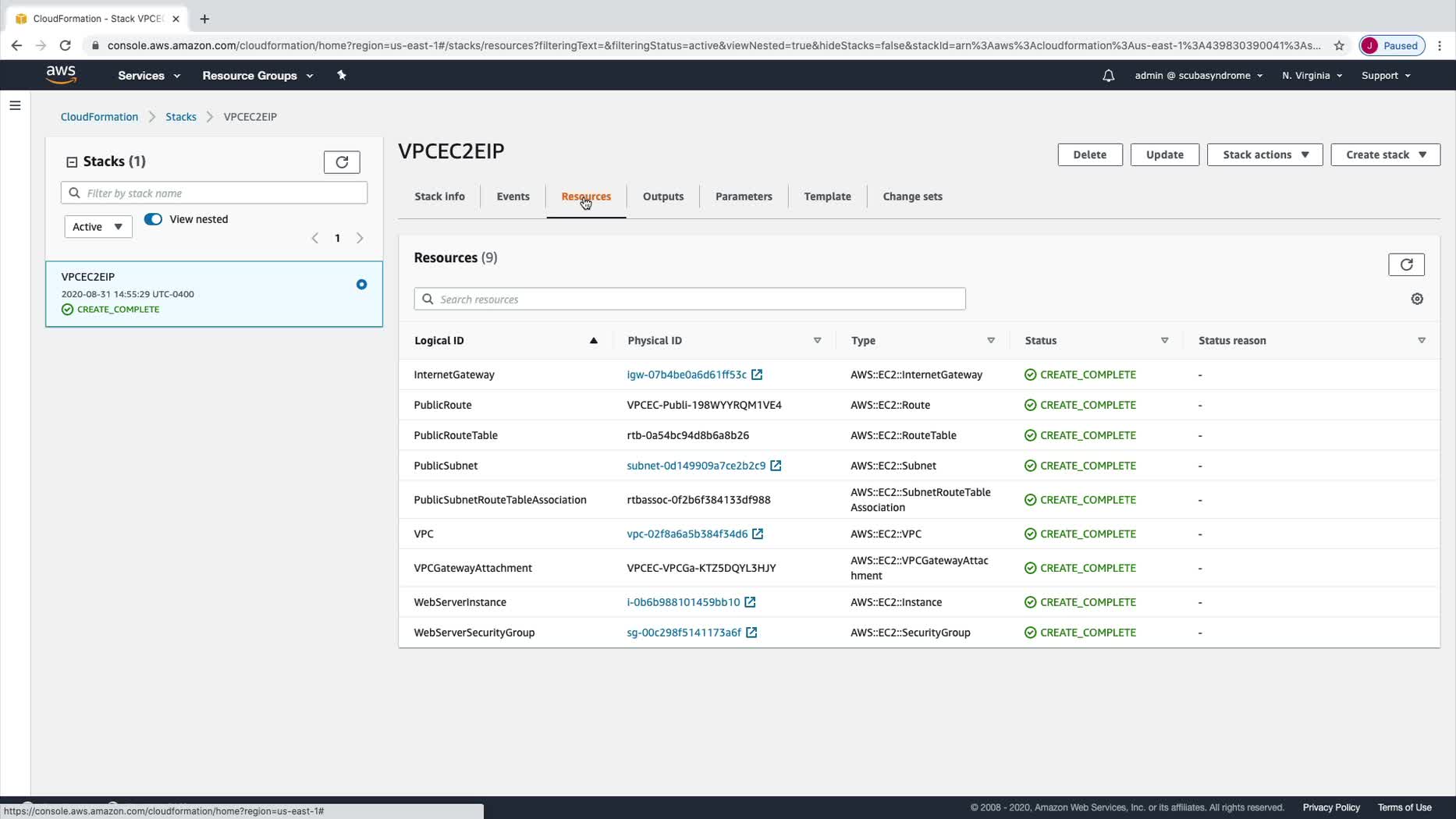
Task: Open the notifications bell
Action: tap(1108, 76)
